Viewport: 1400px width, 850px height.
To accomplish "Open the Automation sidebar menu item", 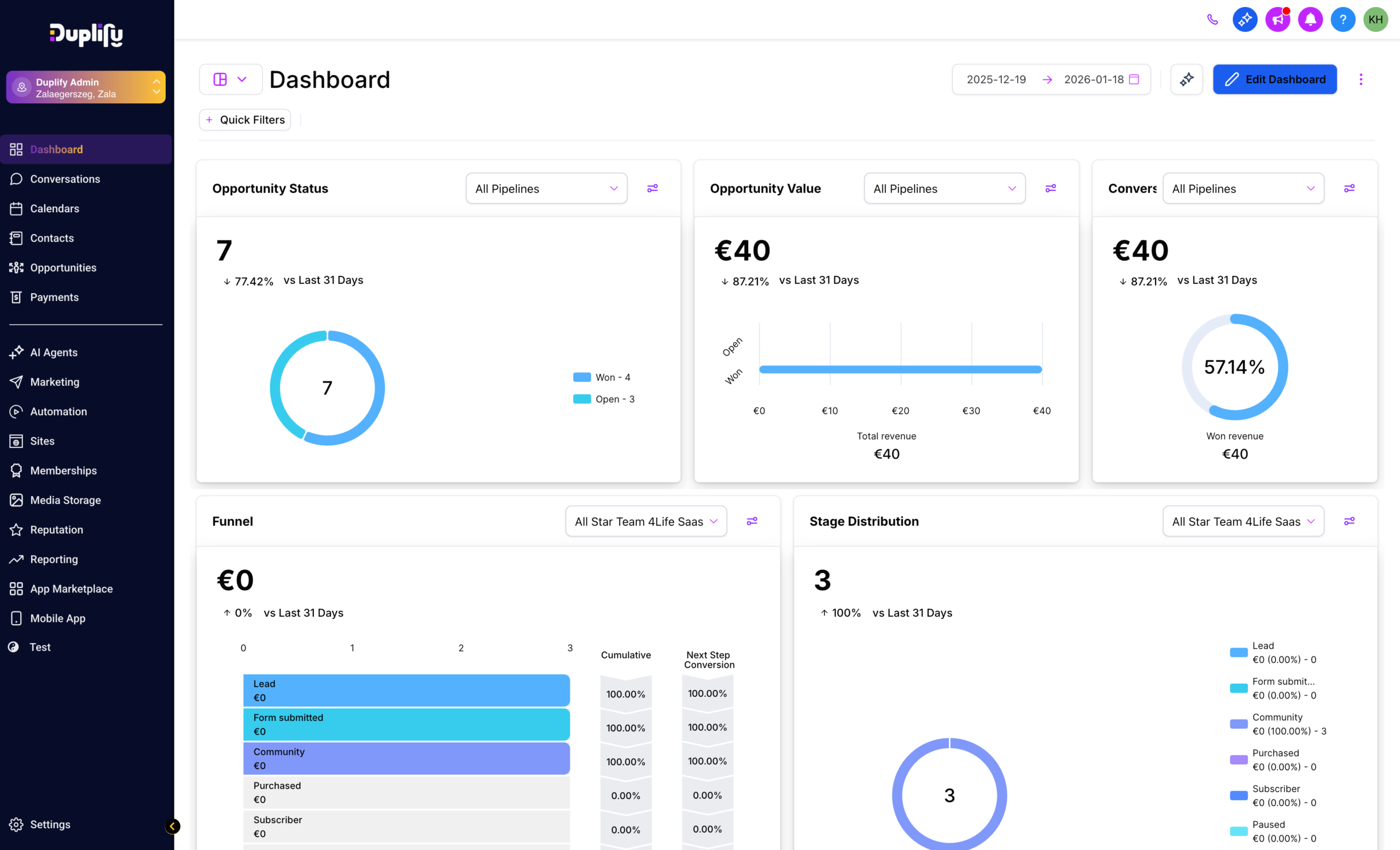I will pos(59,411).
